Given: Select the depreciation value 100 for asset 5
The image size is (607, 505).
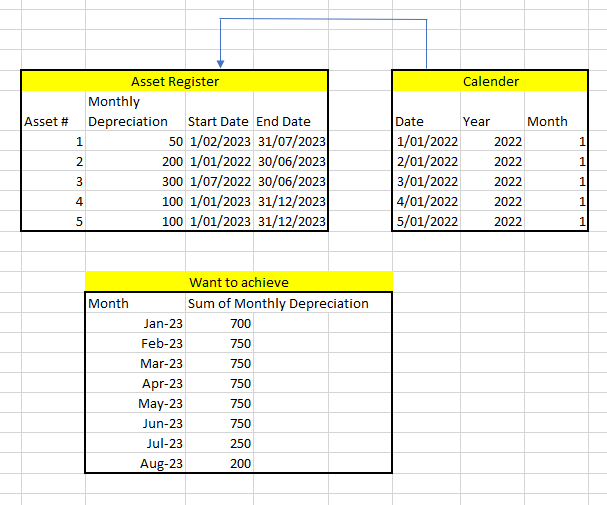Looking at the screenshot, I should pos(135,221).
